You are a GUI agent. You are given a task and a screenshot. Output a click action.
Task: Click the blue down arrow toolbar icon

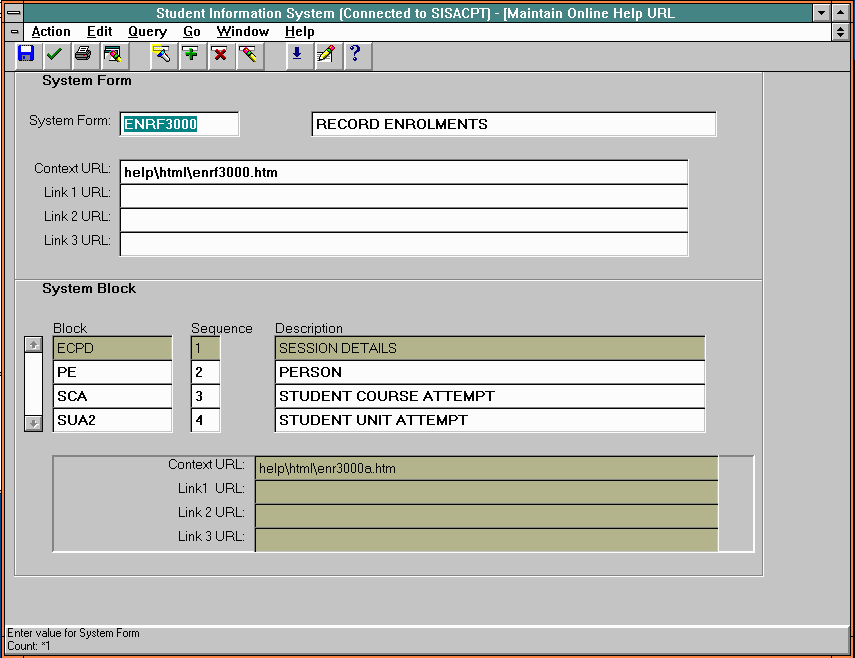point(296,54)
